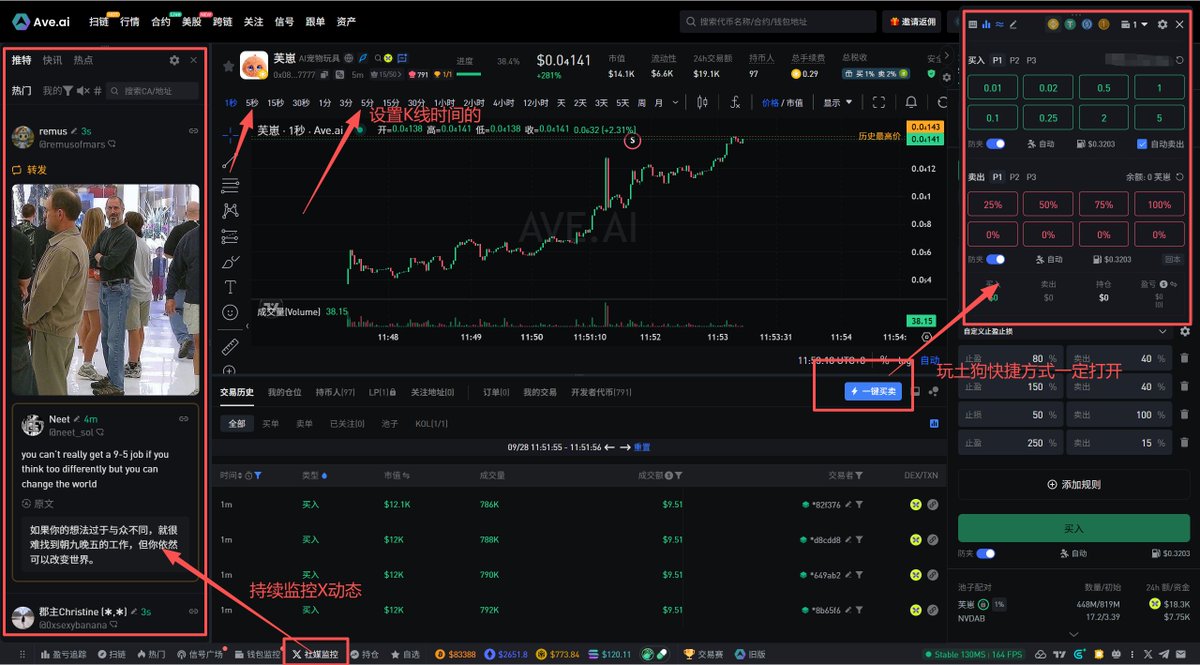1200x665 pixels.
Task: Filter the 我的 tweets list
Action: tap(68, 91)
